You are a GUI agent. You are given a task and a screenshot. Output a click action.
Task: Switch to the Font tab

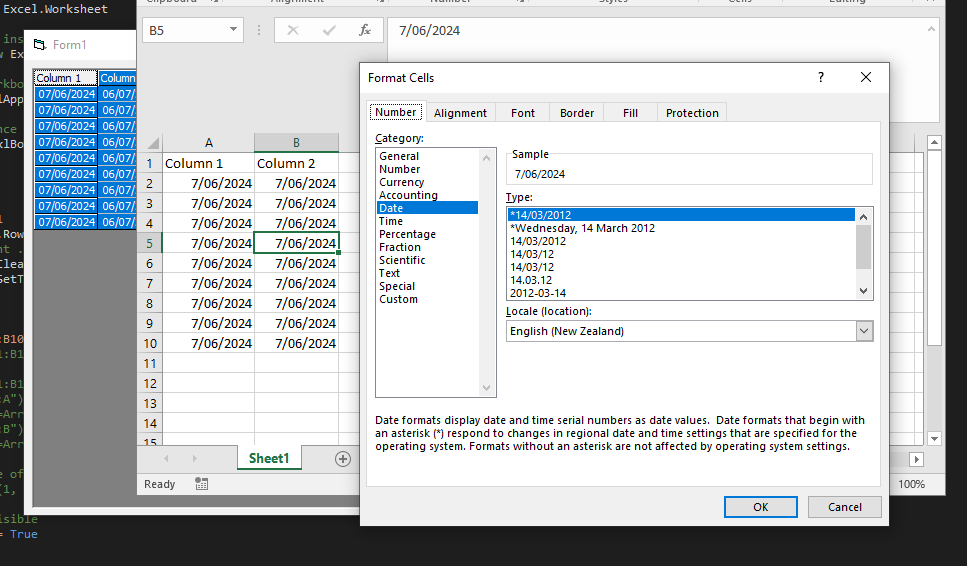(523, 113)
